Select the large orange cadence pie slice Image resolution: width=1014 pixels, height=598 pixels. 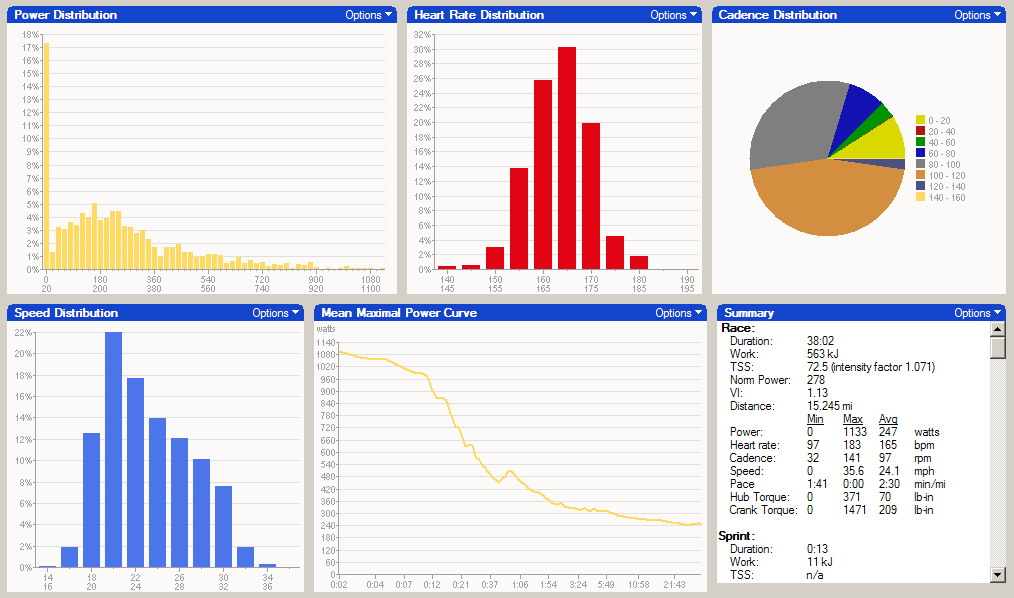[822, 200]
